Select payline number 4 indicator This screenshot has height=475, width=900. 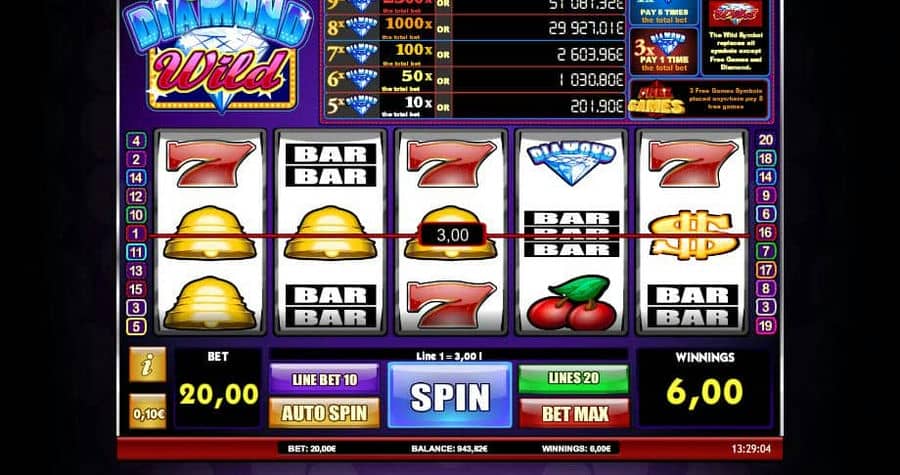pyautogui.click(x=136, y=141)
